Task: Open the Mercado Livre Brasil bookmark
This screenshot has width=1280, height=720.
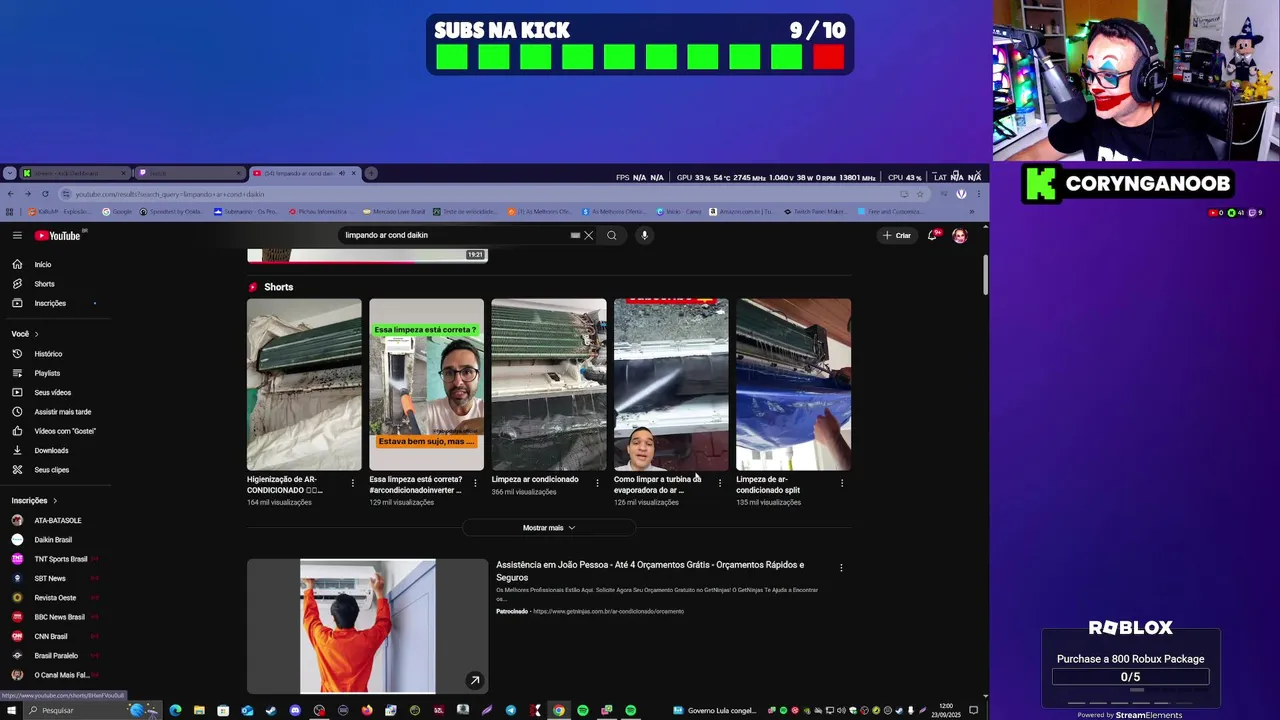Action: 394,212
